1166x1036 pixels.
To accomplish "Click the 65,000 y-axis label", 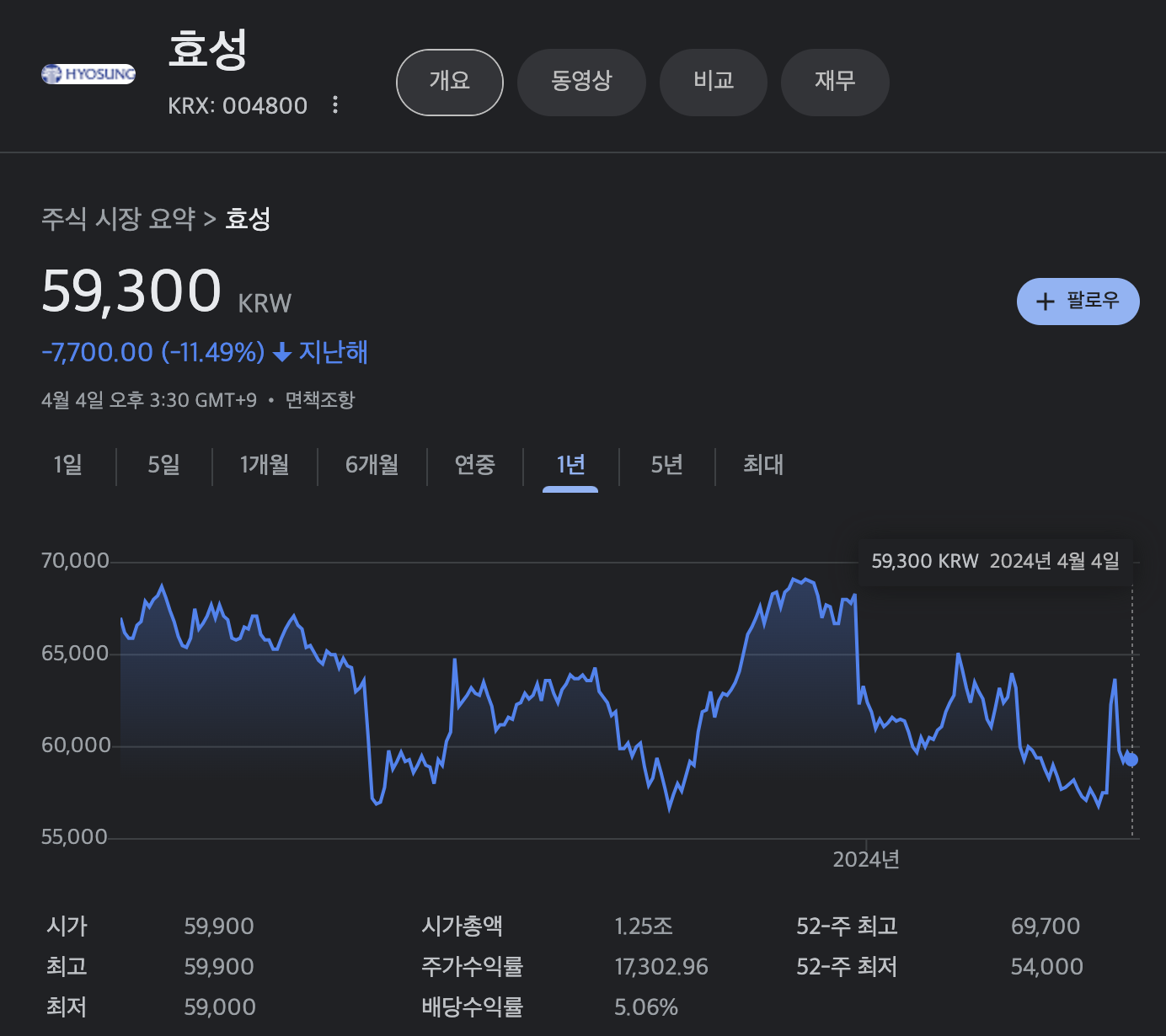I will click(75, 654).
